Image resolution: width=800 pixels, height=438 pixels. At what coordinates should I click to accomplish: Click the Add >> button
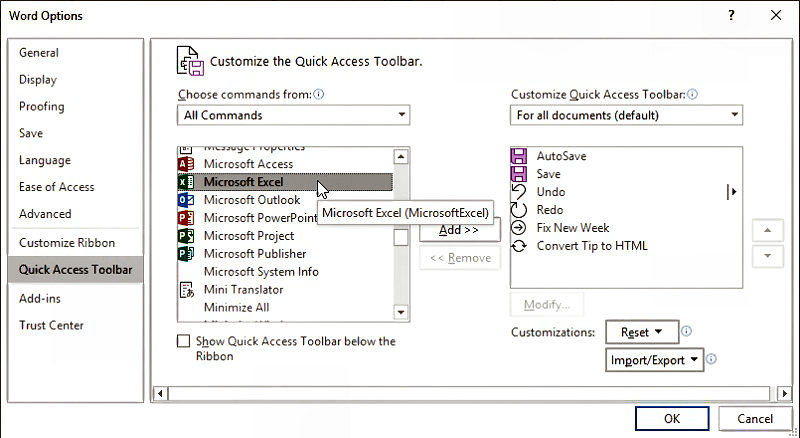point(459,231)
